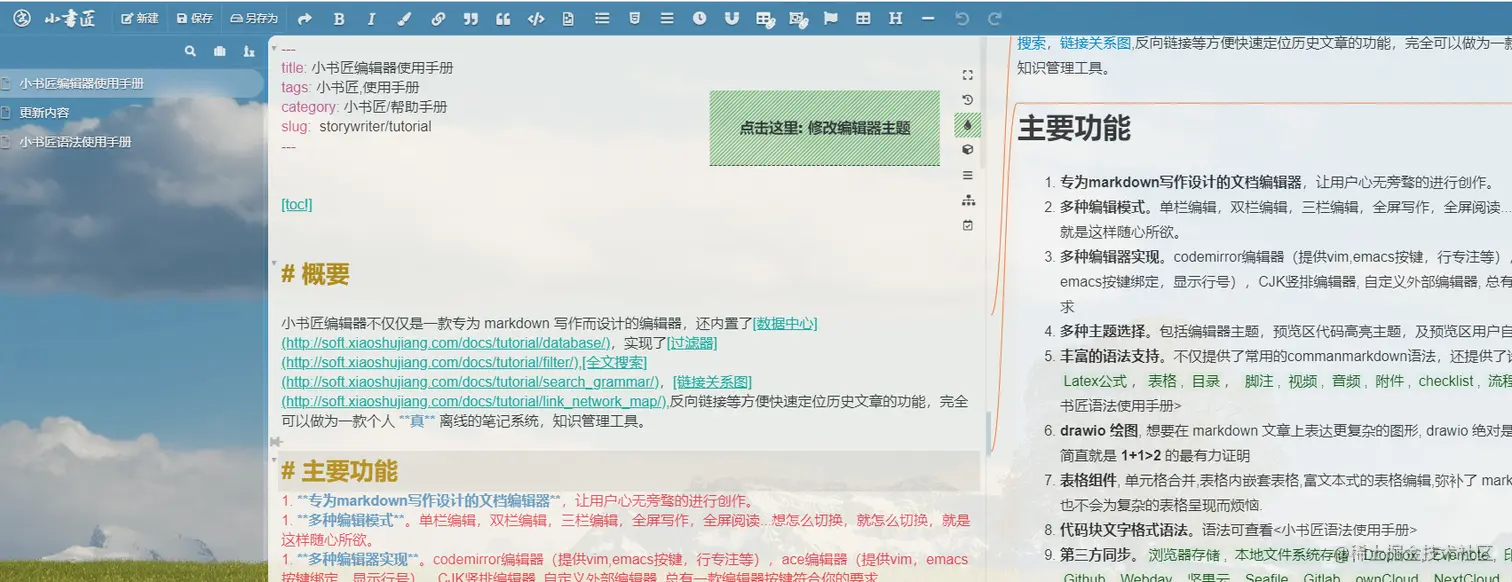Click the document file icon in toolbar

pos(569,19)
